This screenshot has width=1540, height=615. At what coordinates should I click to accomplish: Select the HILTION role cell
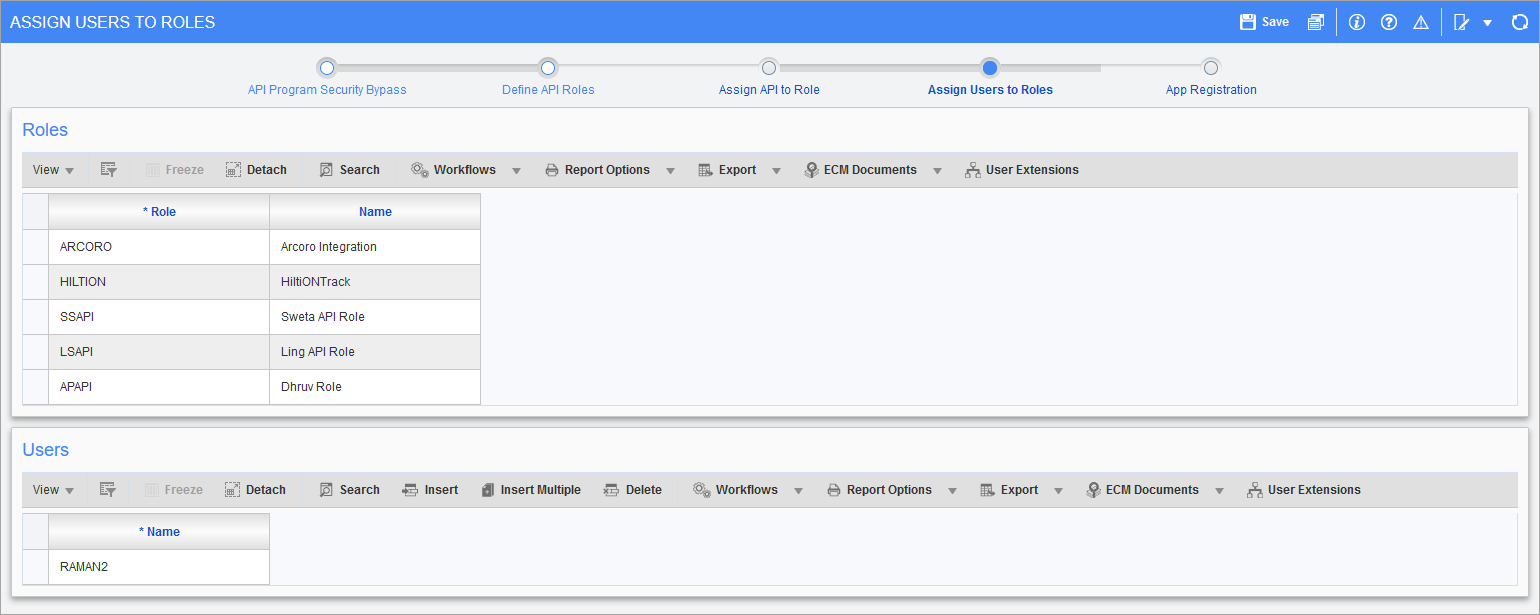click(x=159, y=282)
